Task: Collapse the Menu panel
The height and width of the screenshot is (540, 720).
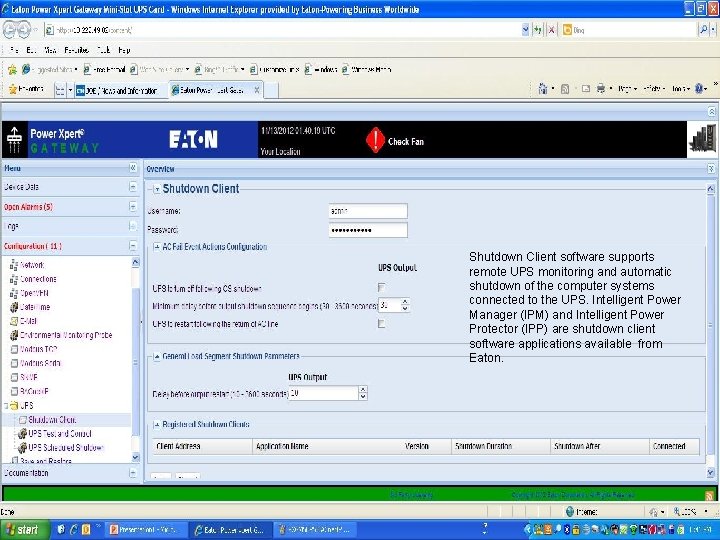Action: [x=133, y=168]
